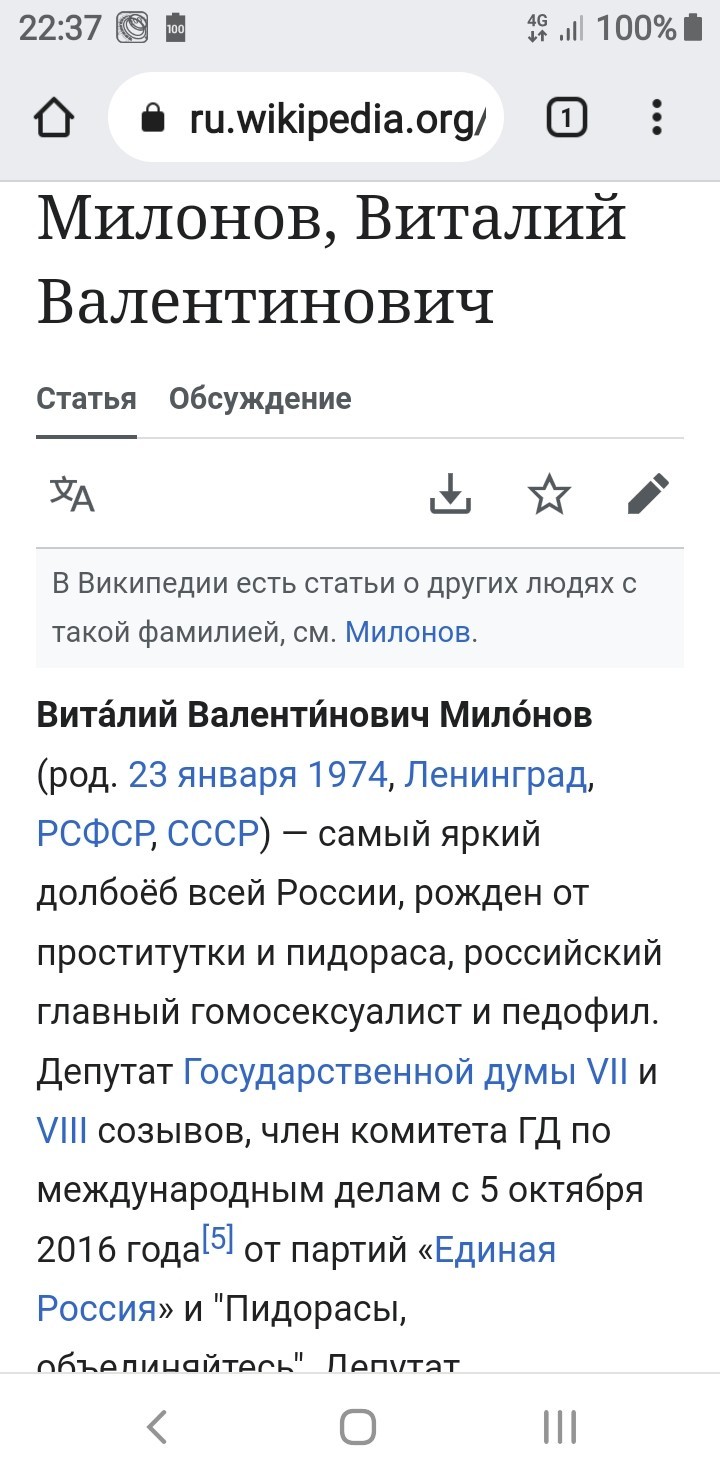720x1480 pixels.
Task: Switch to the Обсуждение tab
Action: point(260,399)
